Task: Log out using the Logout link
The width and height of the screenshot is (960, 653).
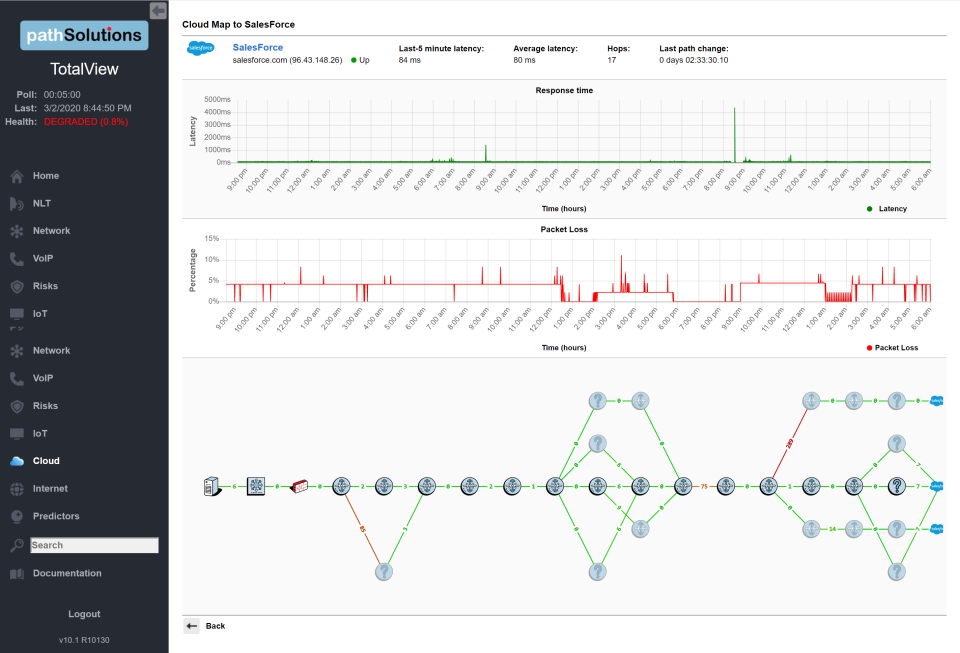Action: pos(84,614)
